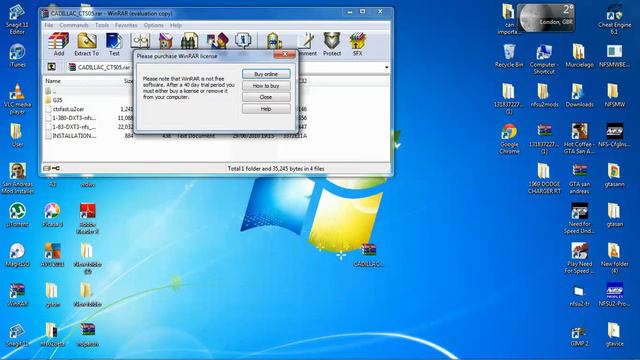Click the Help button in license dialog
Screen dimensions: 640x360
(266, 109)
